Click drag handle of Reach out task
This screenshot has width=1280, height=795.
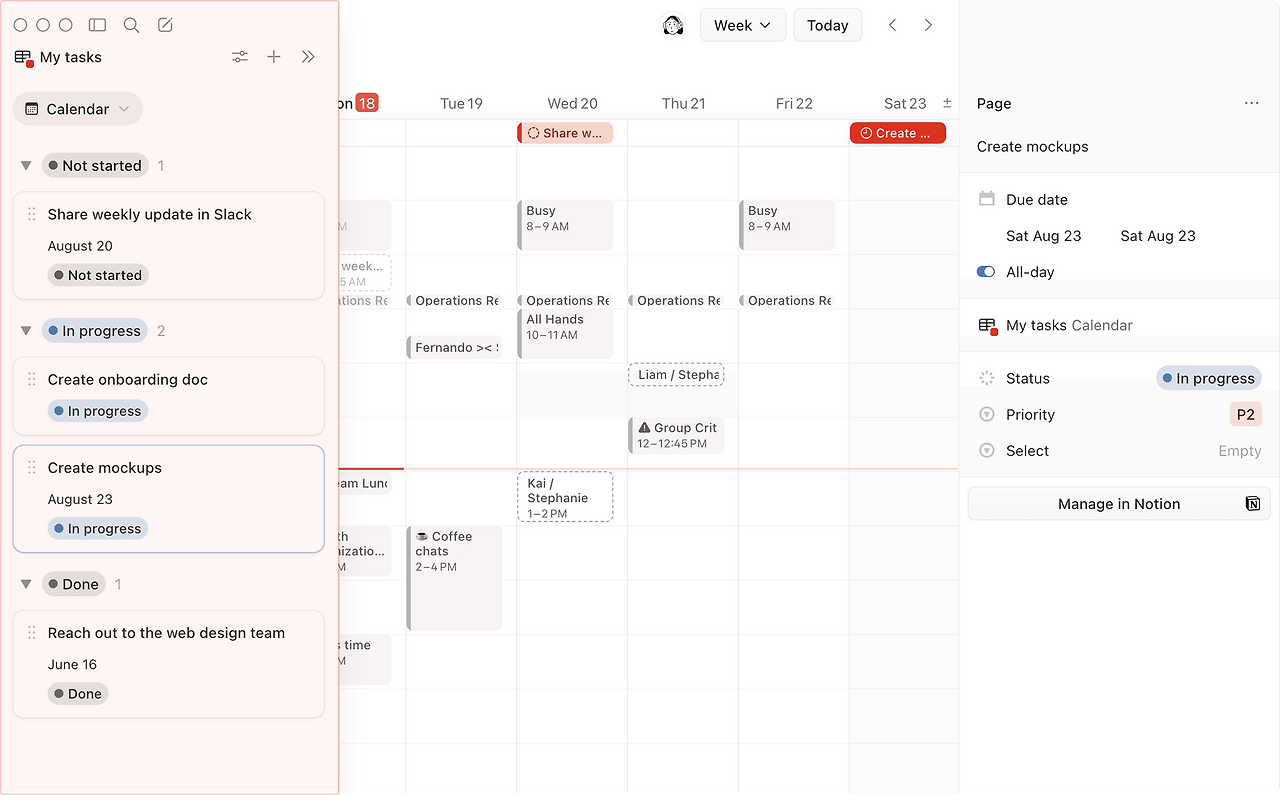32,632
